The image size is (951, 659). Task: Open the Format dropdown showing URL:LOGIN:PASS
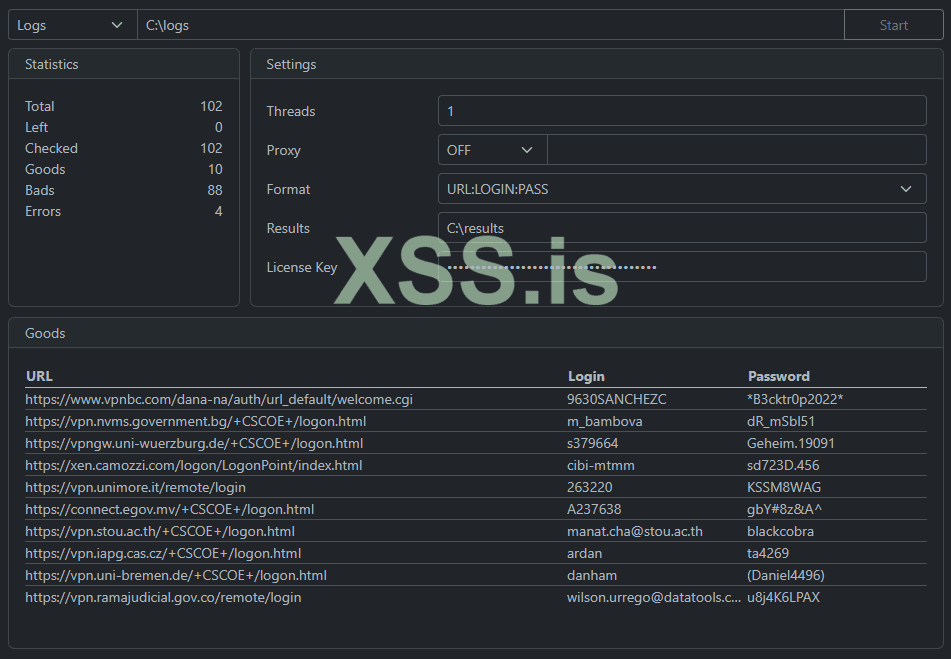[682, 188]
